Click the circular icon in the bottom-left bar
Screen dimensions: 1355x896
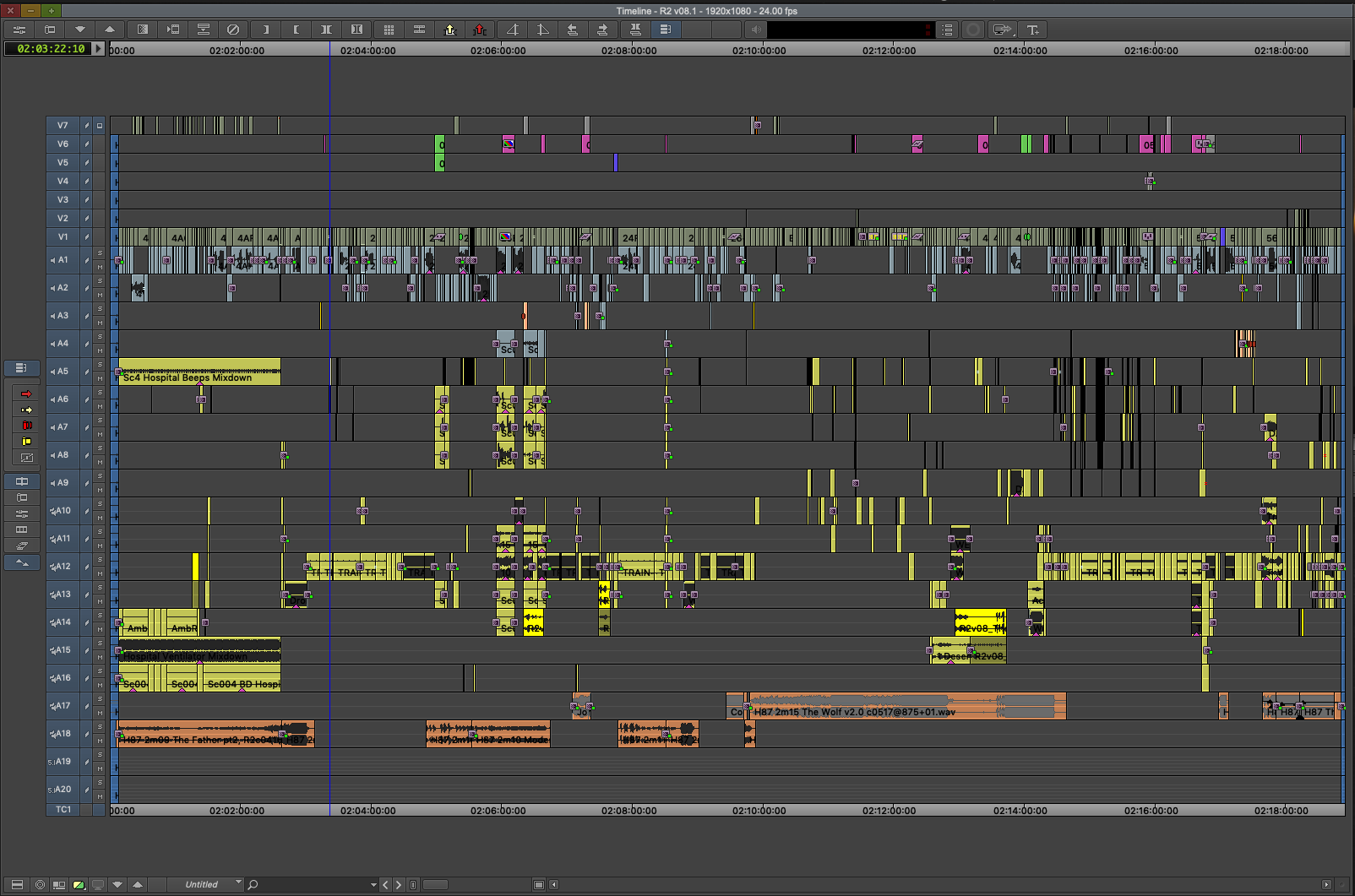click(x=39, y=885)
